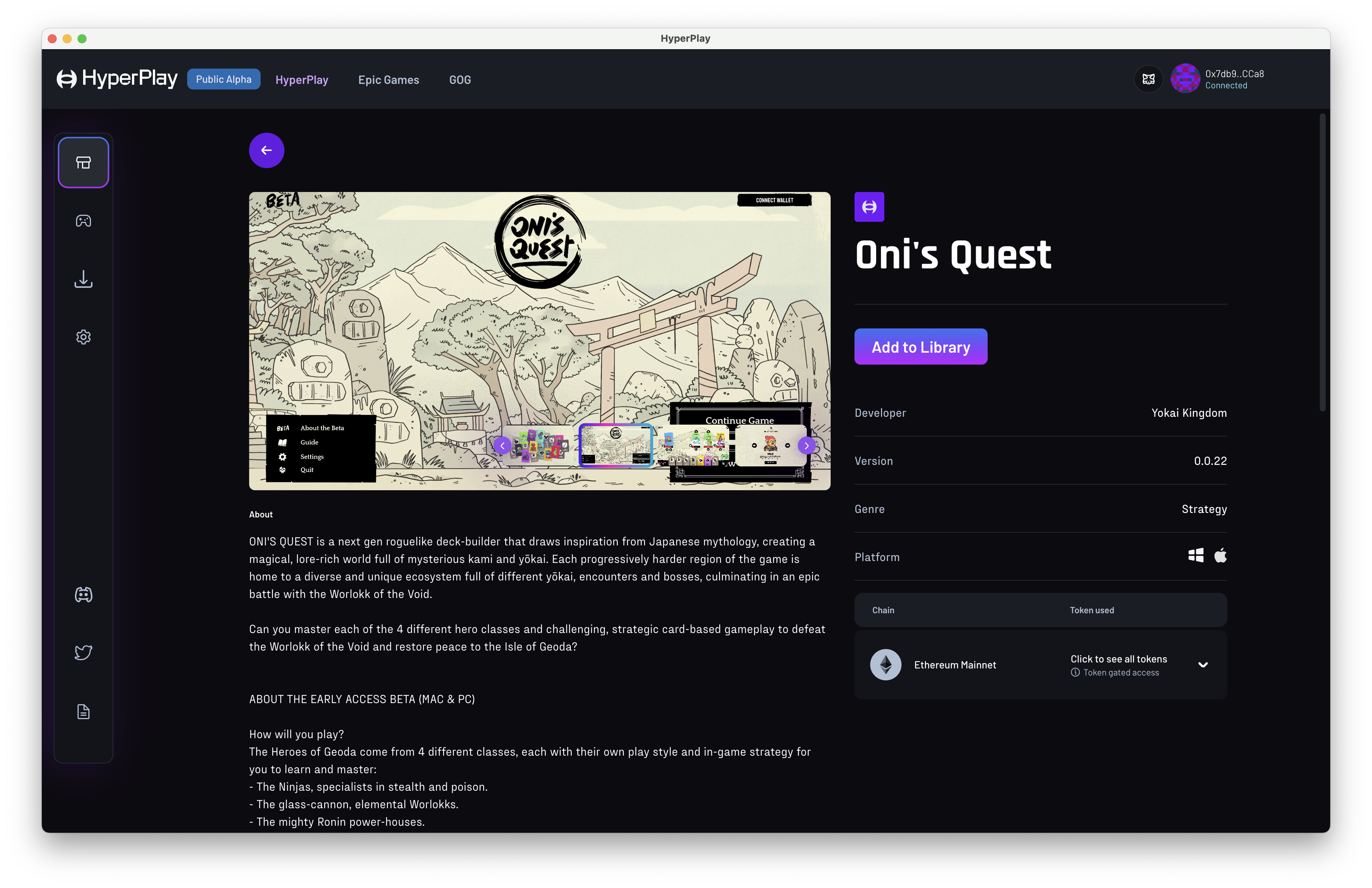This screenshot has width=1372, height=888.
Task: Open the Discord sidebar icon
Action: (x=83, y=595)
